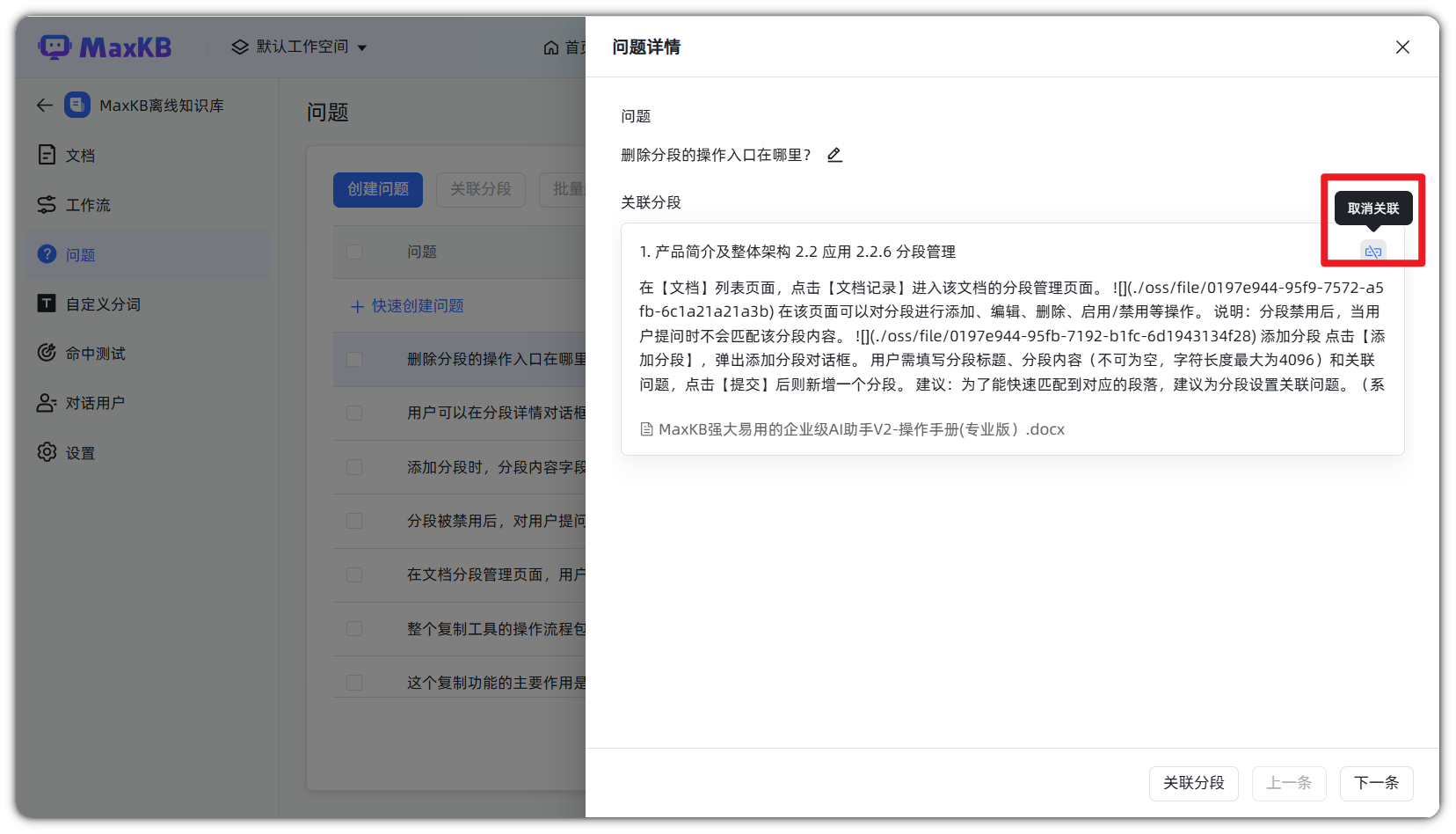1456x834 pixels.
Task: Click the row 分段被禁用后，对用户提问
Action: [460, 522]
